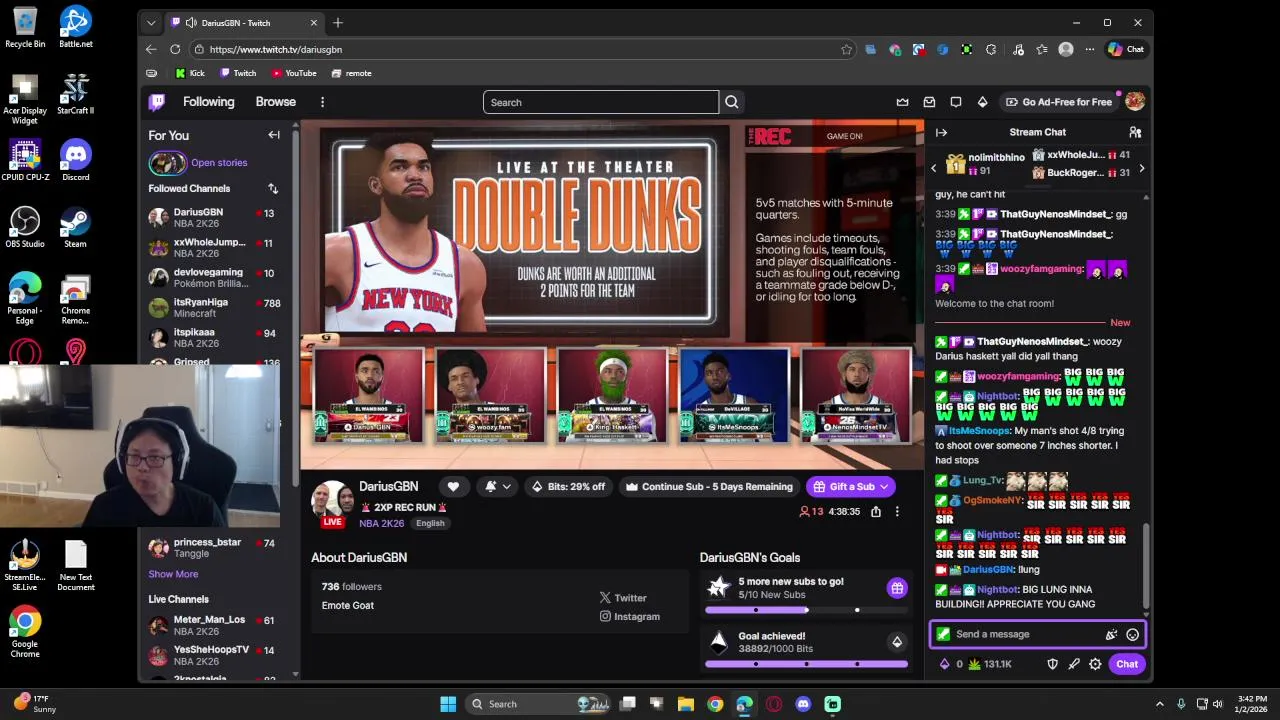Open chat community users list

1135,132
